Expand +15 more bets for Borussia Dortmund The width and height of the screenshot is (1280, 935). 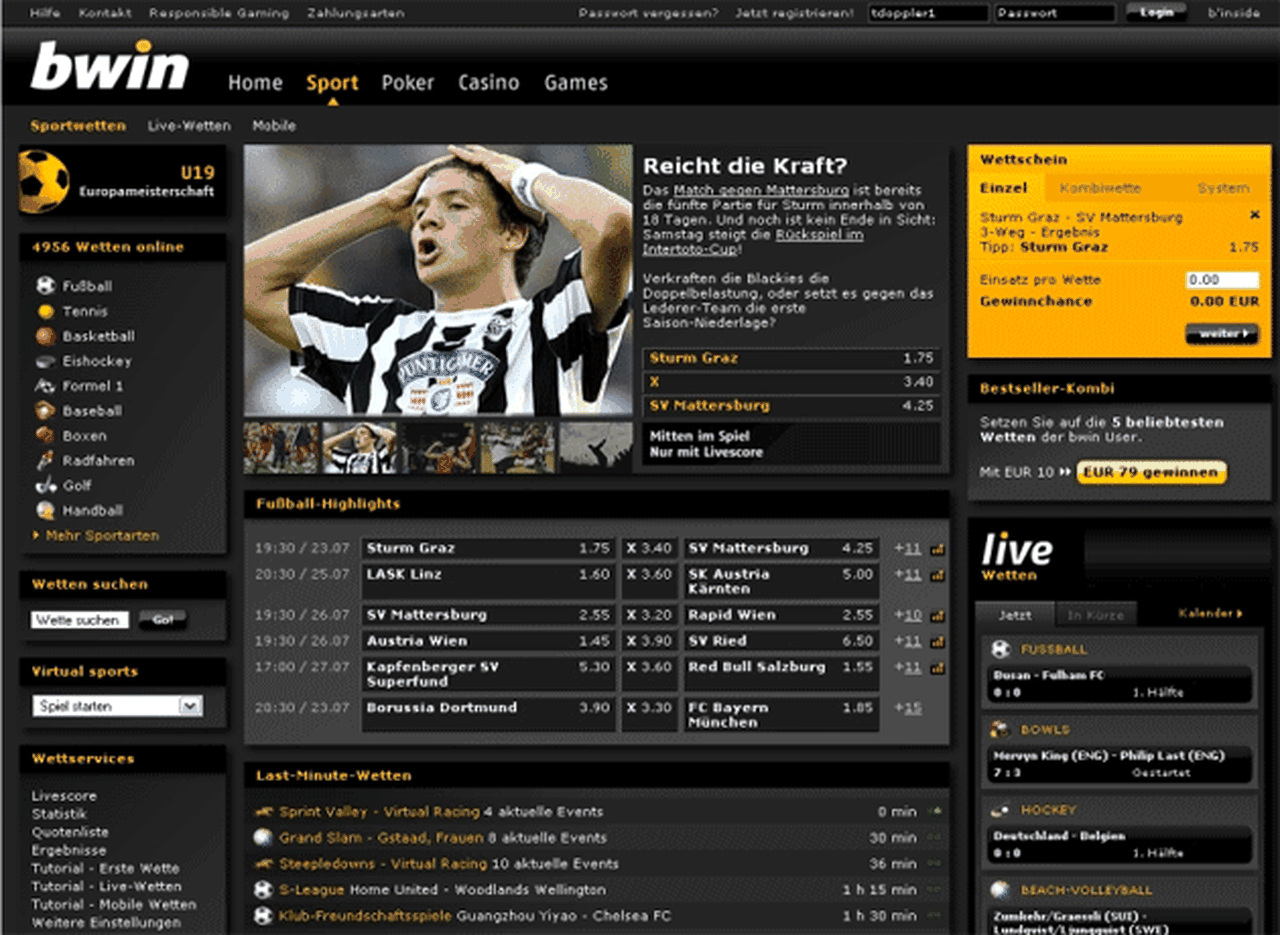click(908, 708)
